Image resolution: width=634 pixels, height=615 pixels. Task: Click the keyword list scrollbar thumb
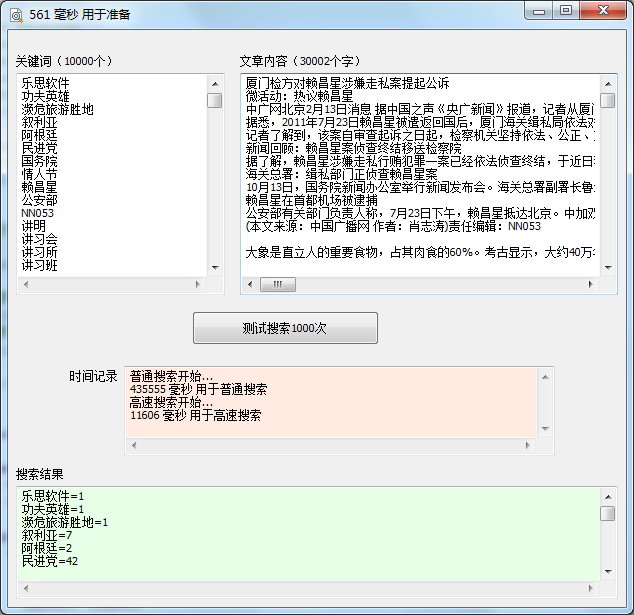(215, 100)
